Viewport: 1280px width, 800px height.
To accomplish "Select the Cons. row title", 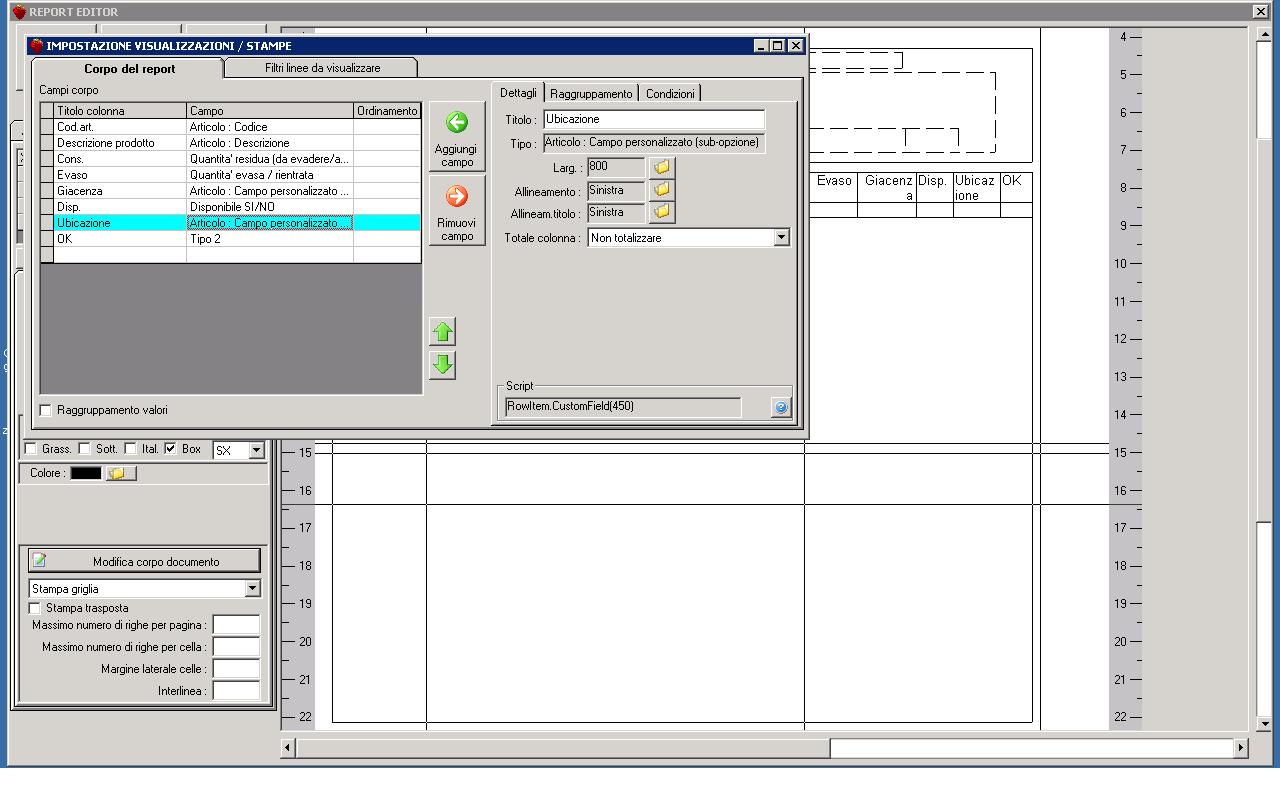I will pyautogui.click(x=120, y=159).
